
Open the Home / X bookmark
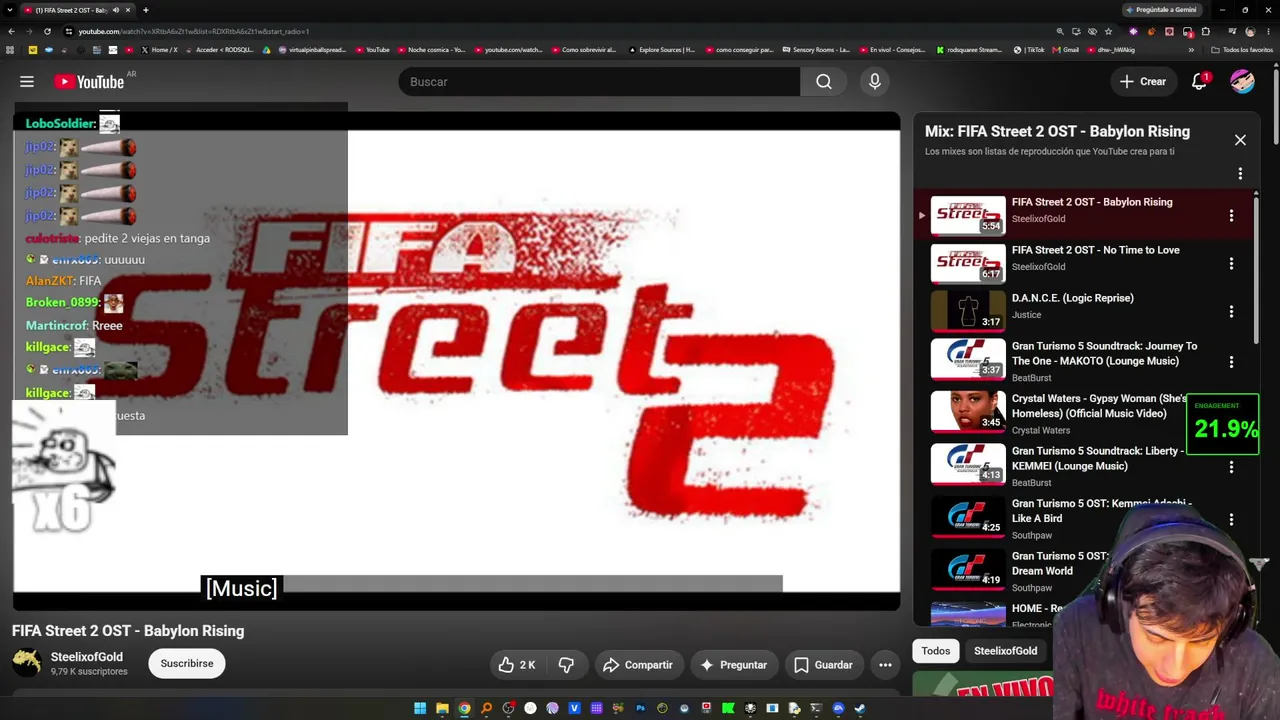[159, 50]
